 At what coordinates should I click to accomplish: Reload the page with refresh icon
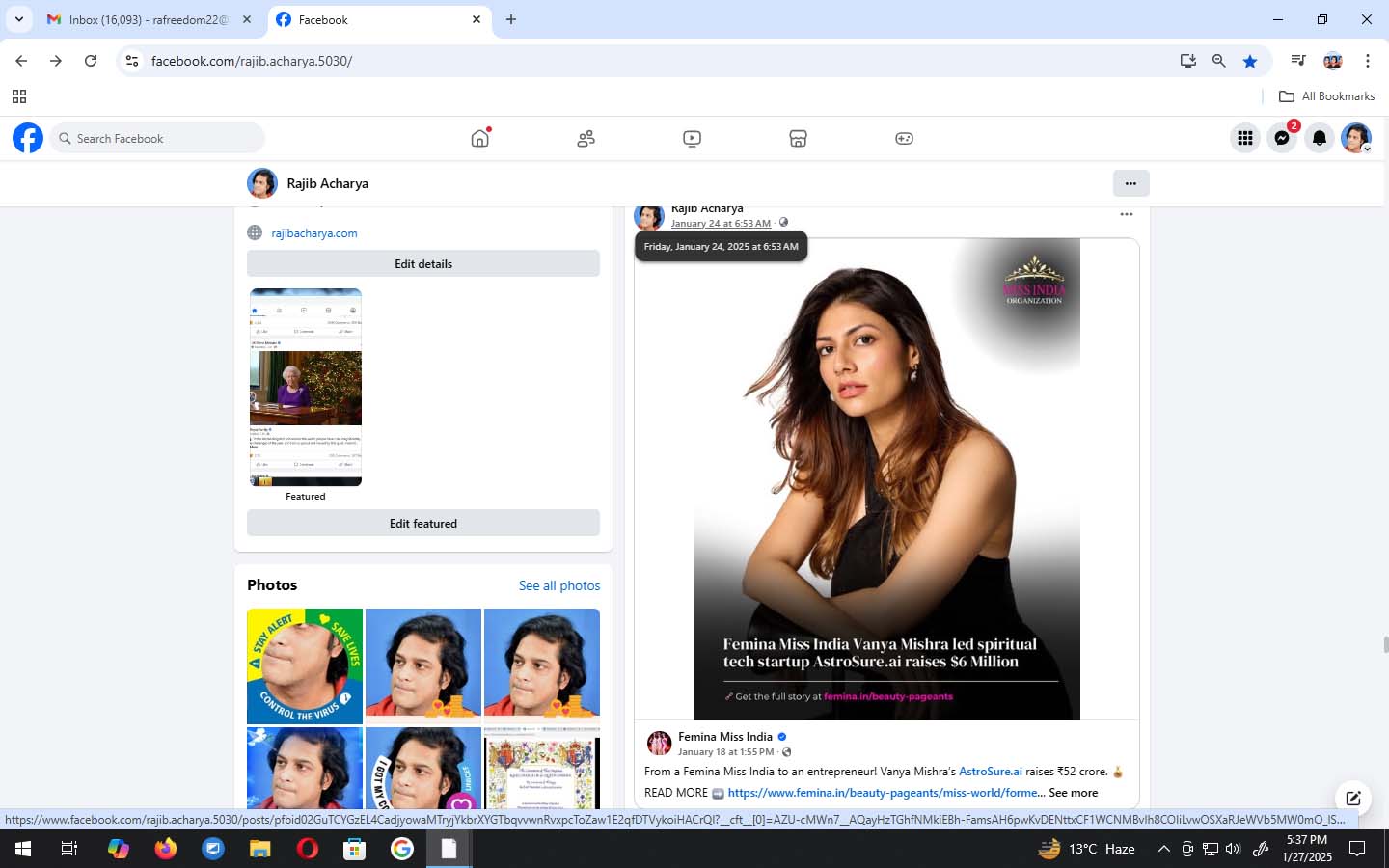(x=91, y=61)
